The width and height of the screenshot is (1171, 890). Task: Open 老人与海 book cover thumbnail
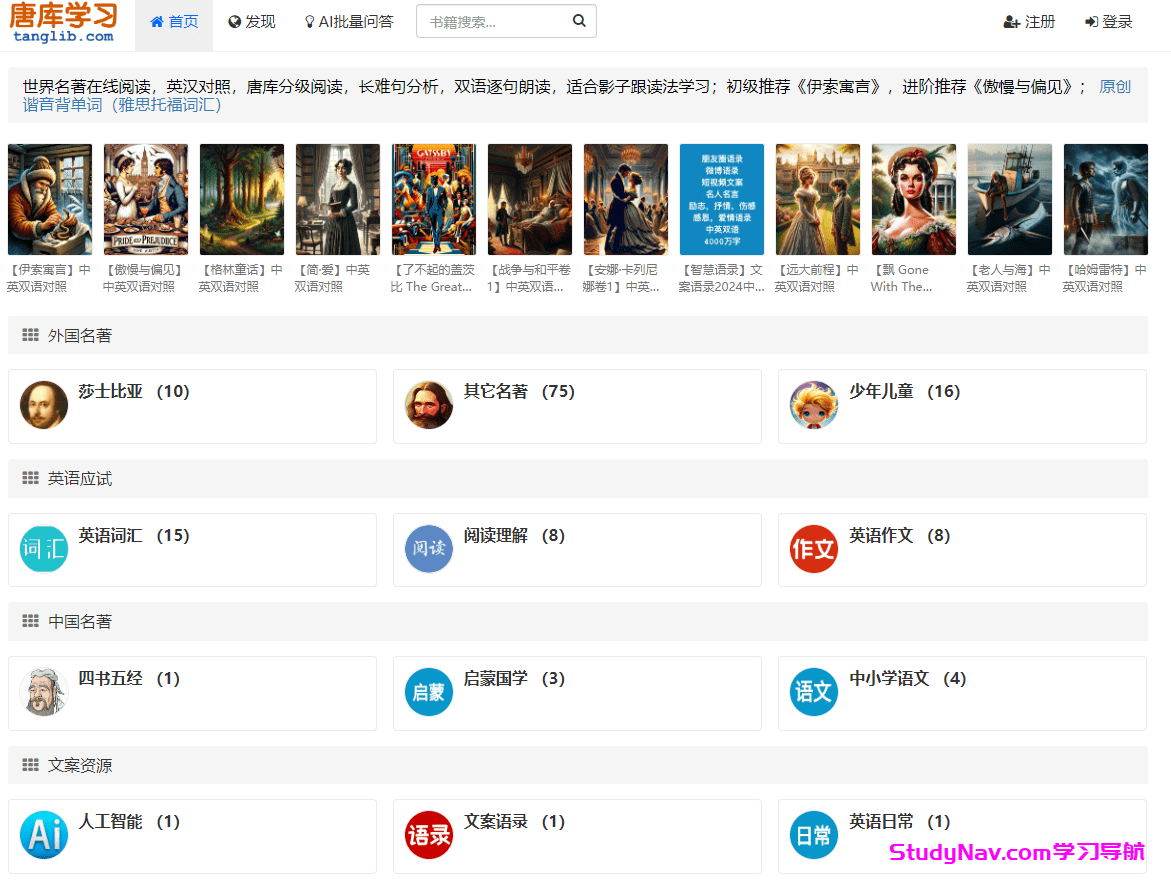pyautogui.click(x=1009, y=199)
